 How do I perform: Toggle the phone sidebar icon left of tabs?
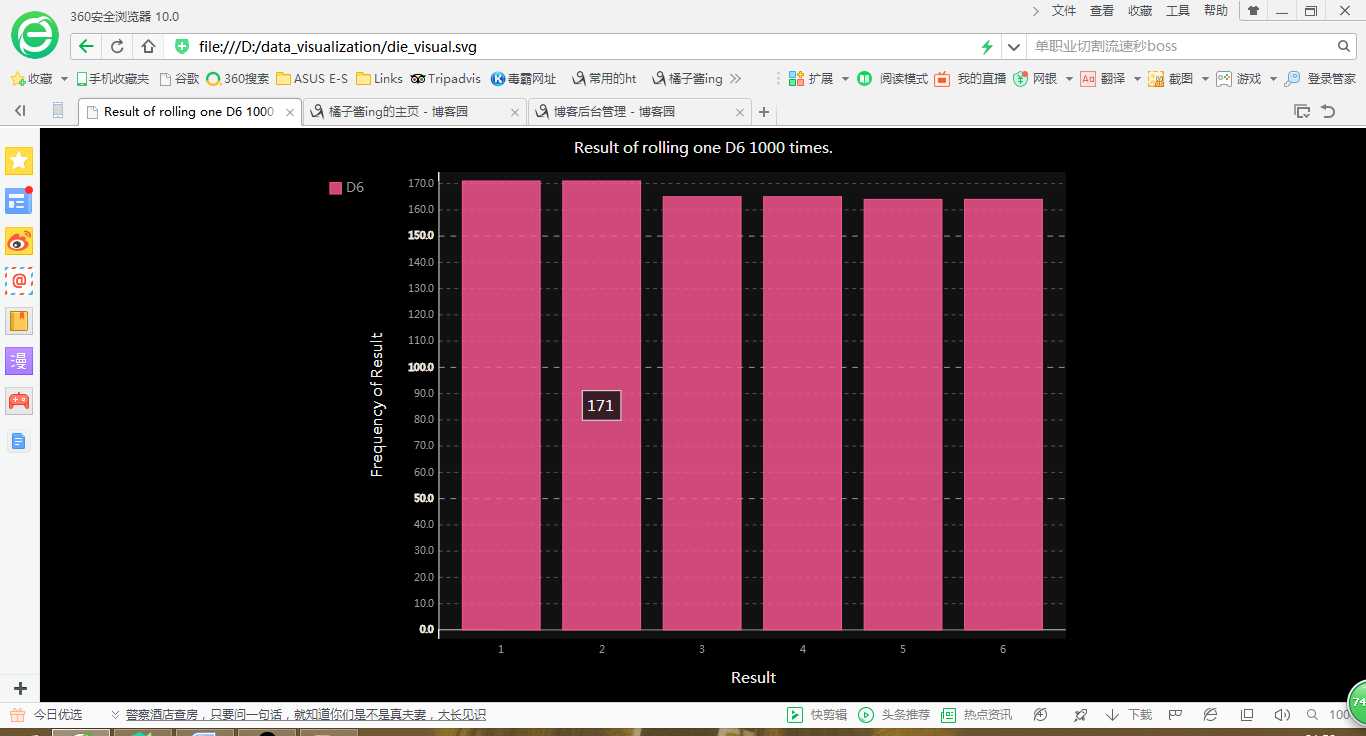(58, 111)
